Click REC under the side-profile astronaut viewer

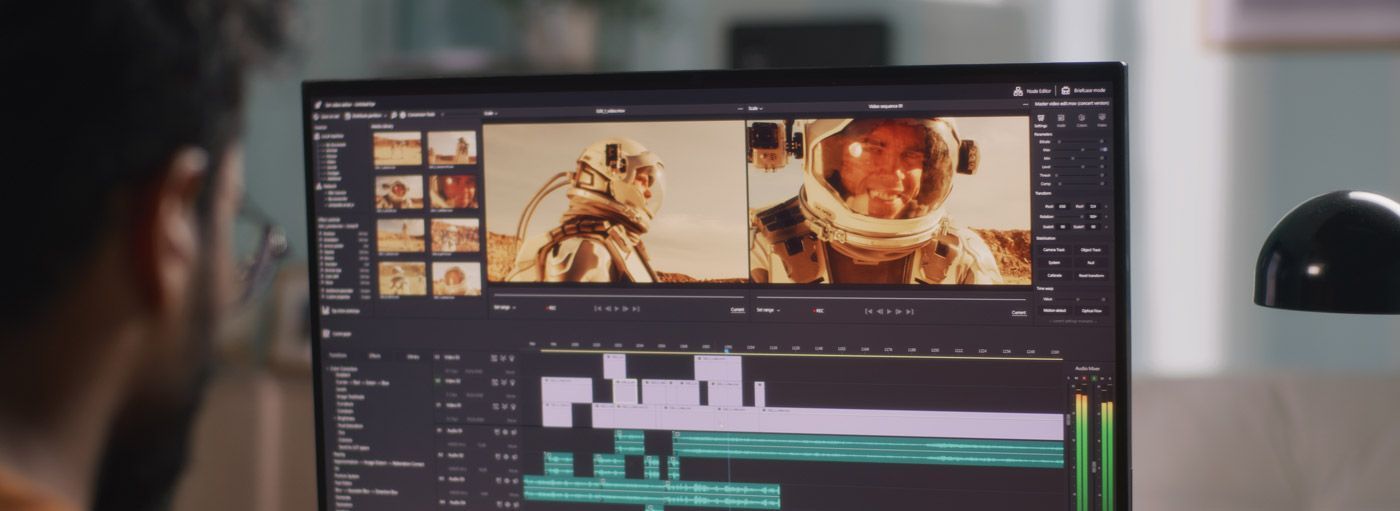[551, 308]
